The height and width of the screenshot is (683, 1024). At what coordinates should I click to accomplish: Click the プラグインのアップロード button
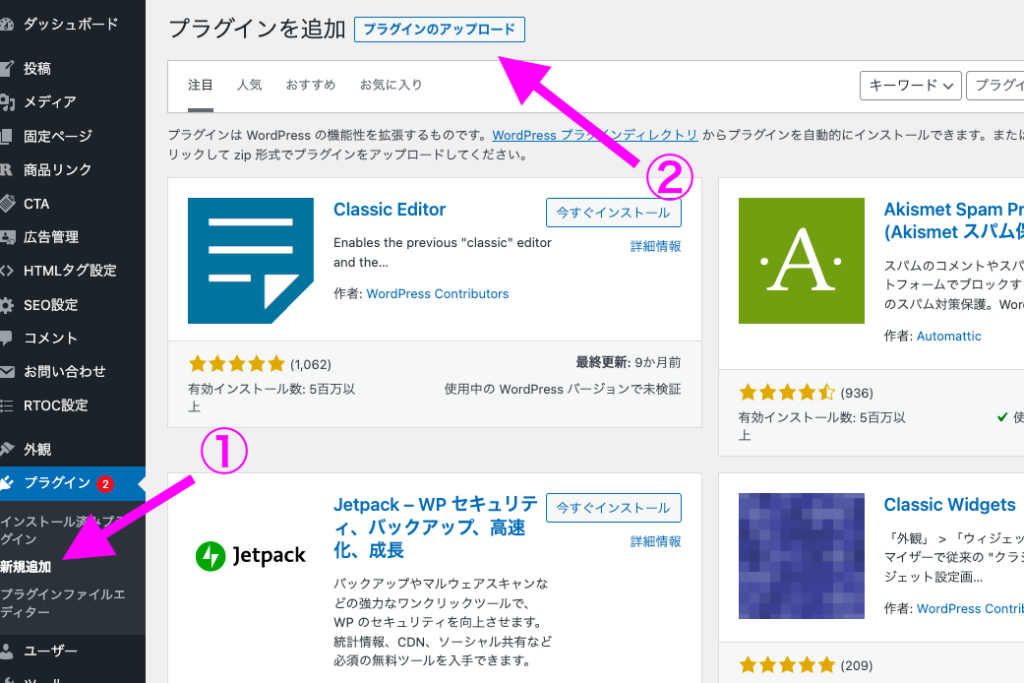[440, 29]
